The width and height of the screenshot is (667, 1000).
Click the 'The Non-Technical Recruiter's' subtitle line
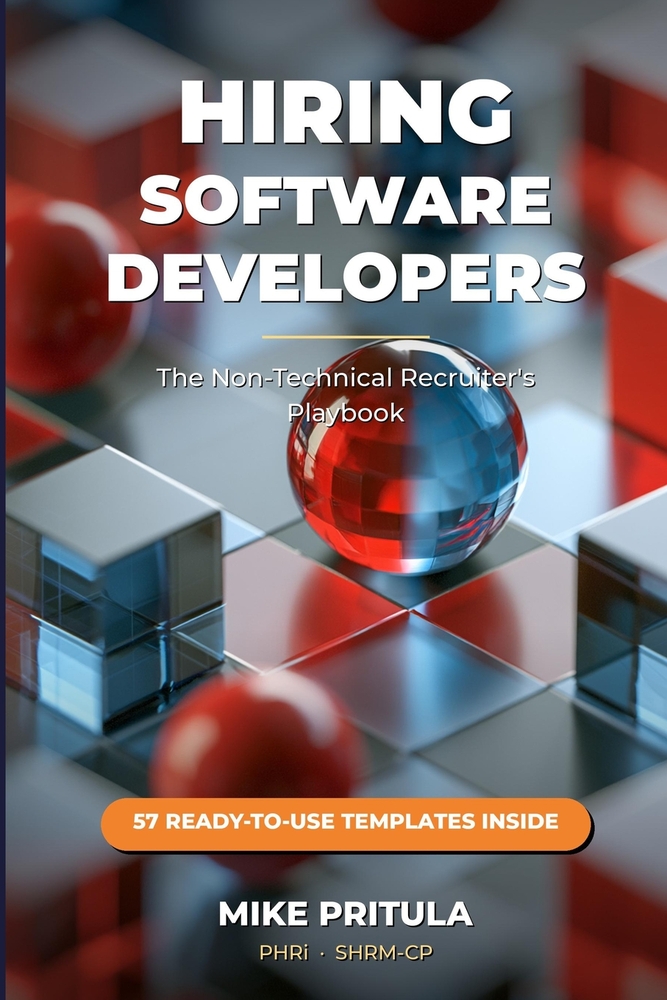[x=346, y=378]
